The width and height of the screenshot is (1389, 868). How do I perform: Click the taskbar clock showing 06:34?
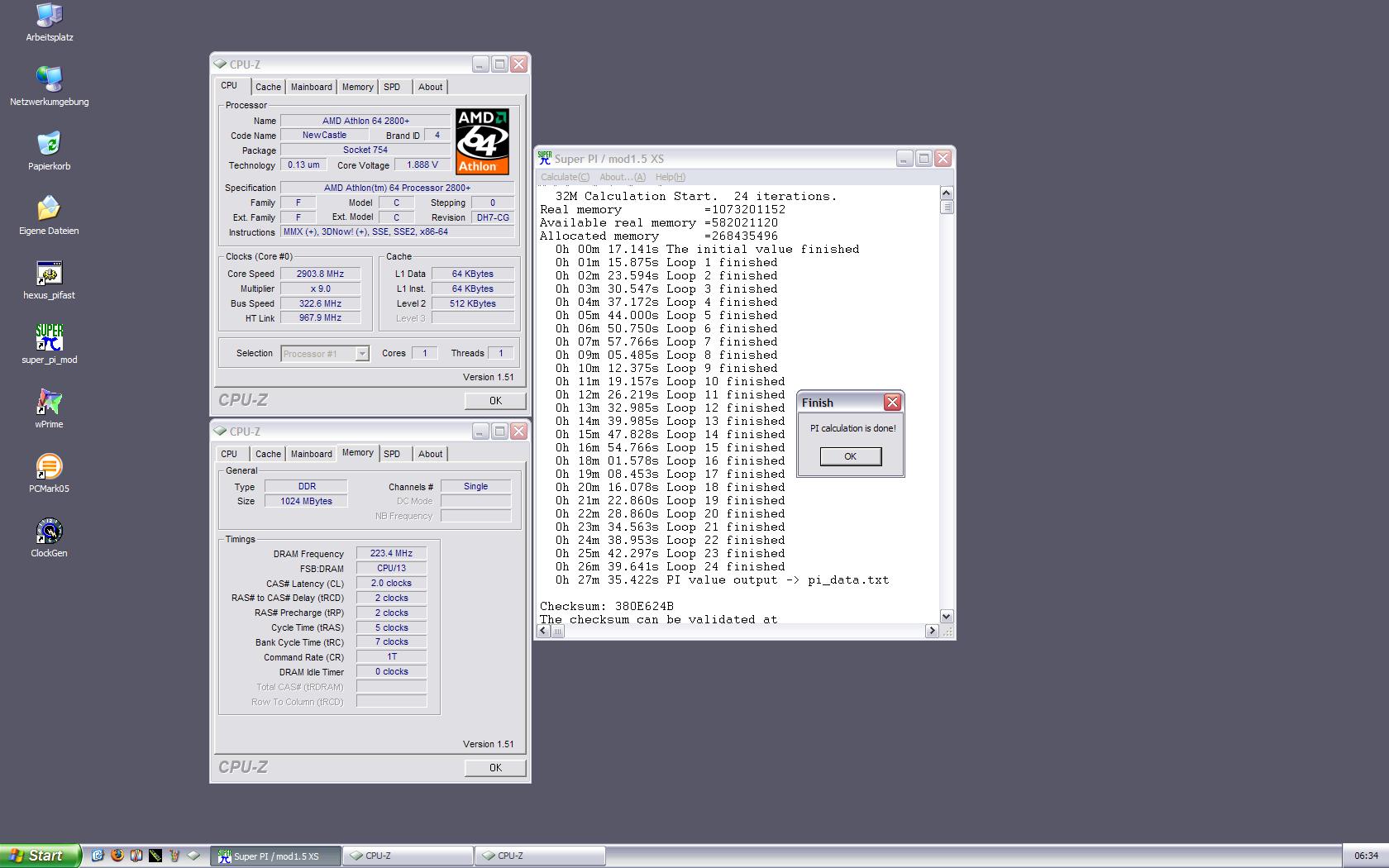click(1366, 856)
